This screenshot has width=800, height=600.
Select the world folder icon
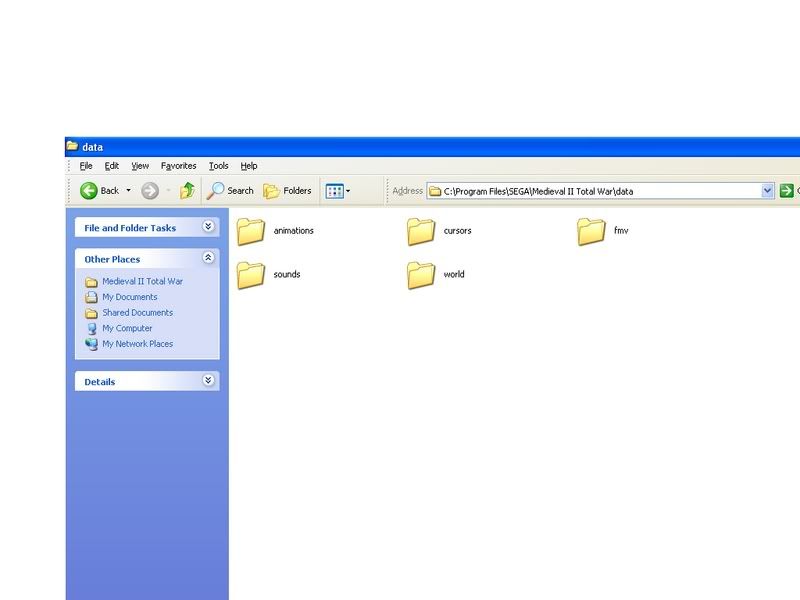point(421,275)
